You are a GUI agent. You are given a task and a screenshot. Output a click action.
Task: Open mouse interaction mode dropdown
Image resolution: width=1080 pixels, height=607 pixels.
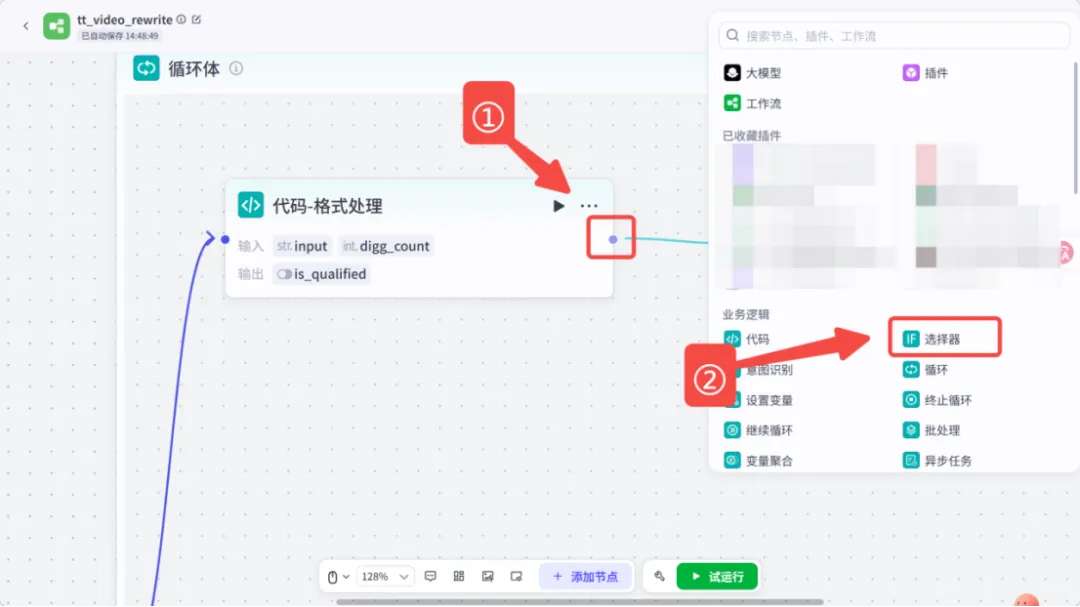338,577
